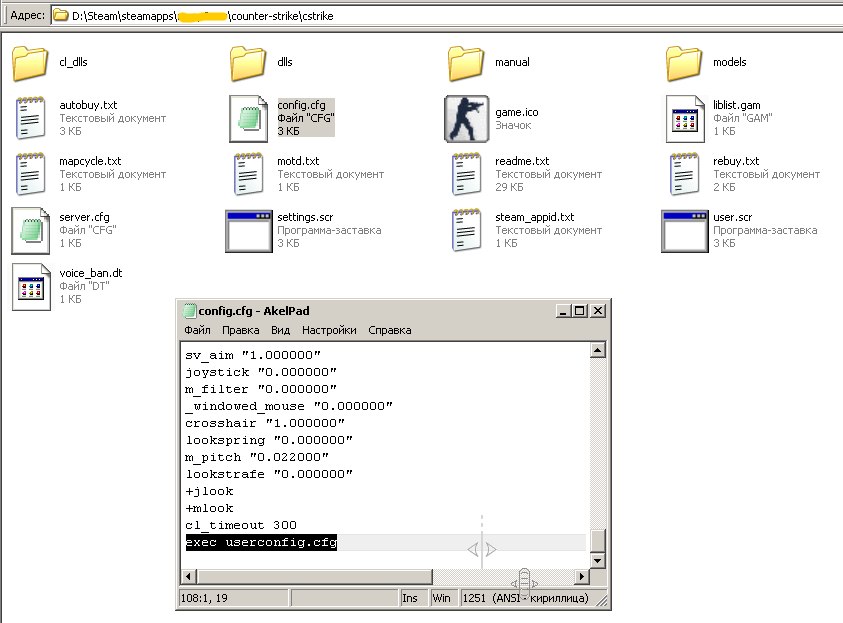
Task: Open the Справка menu
Action: click(x=389, y=330)
